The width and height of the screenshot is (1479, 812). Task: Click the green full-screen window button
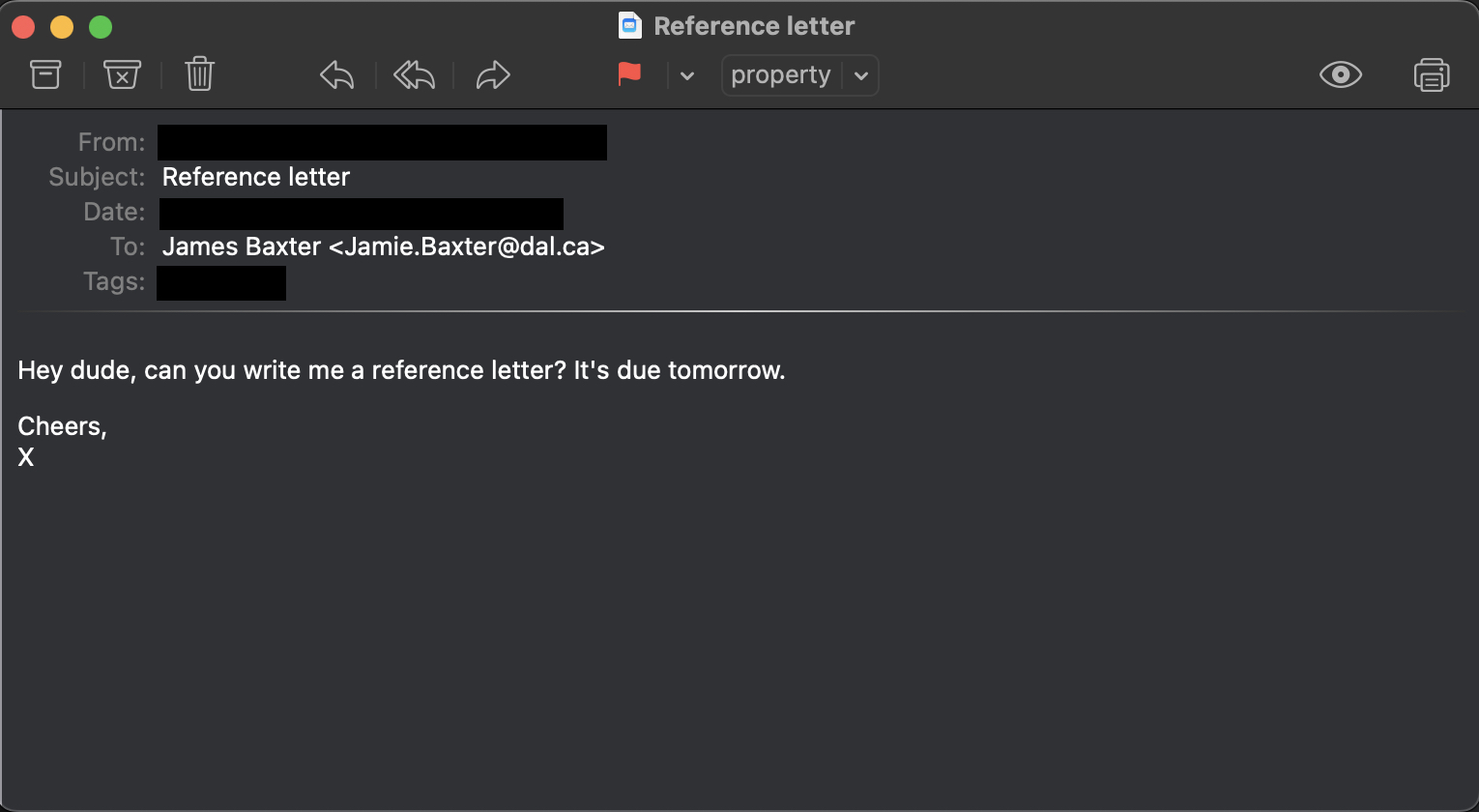tap(101, 27)
